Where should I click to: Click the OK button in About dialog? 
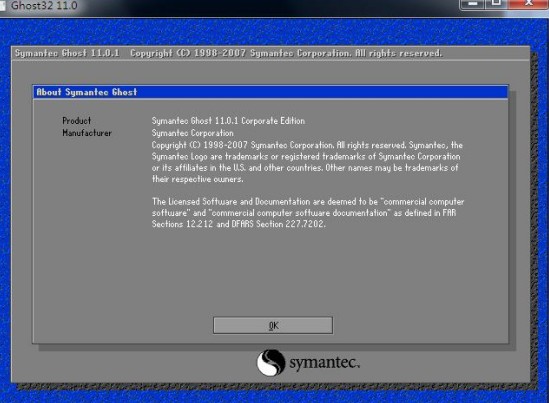pyautogui.click(x=273, y=325)
